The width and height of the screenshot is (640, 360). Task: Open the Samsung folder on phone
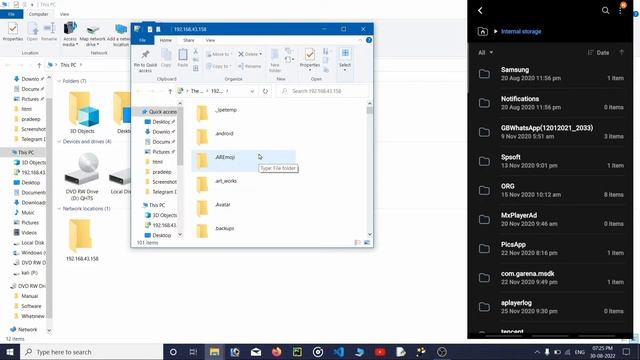550,74
